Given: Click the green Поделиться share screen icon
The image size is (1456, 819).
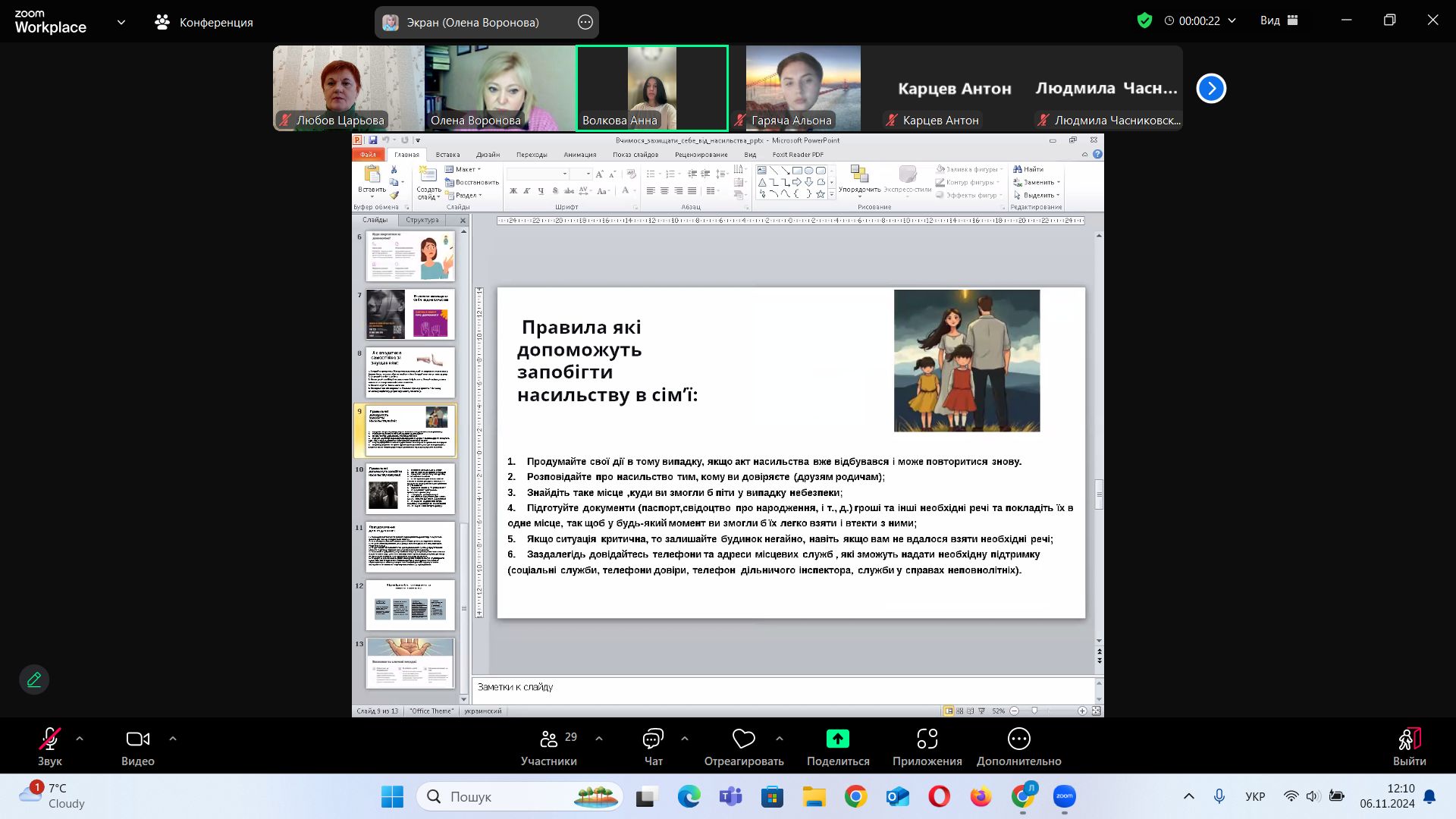Looking at the screenshot, I should (837, 739).
